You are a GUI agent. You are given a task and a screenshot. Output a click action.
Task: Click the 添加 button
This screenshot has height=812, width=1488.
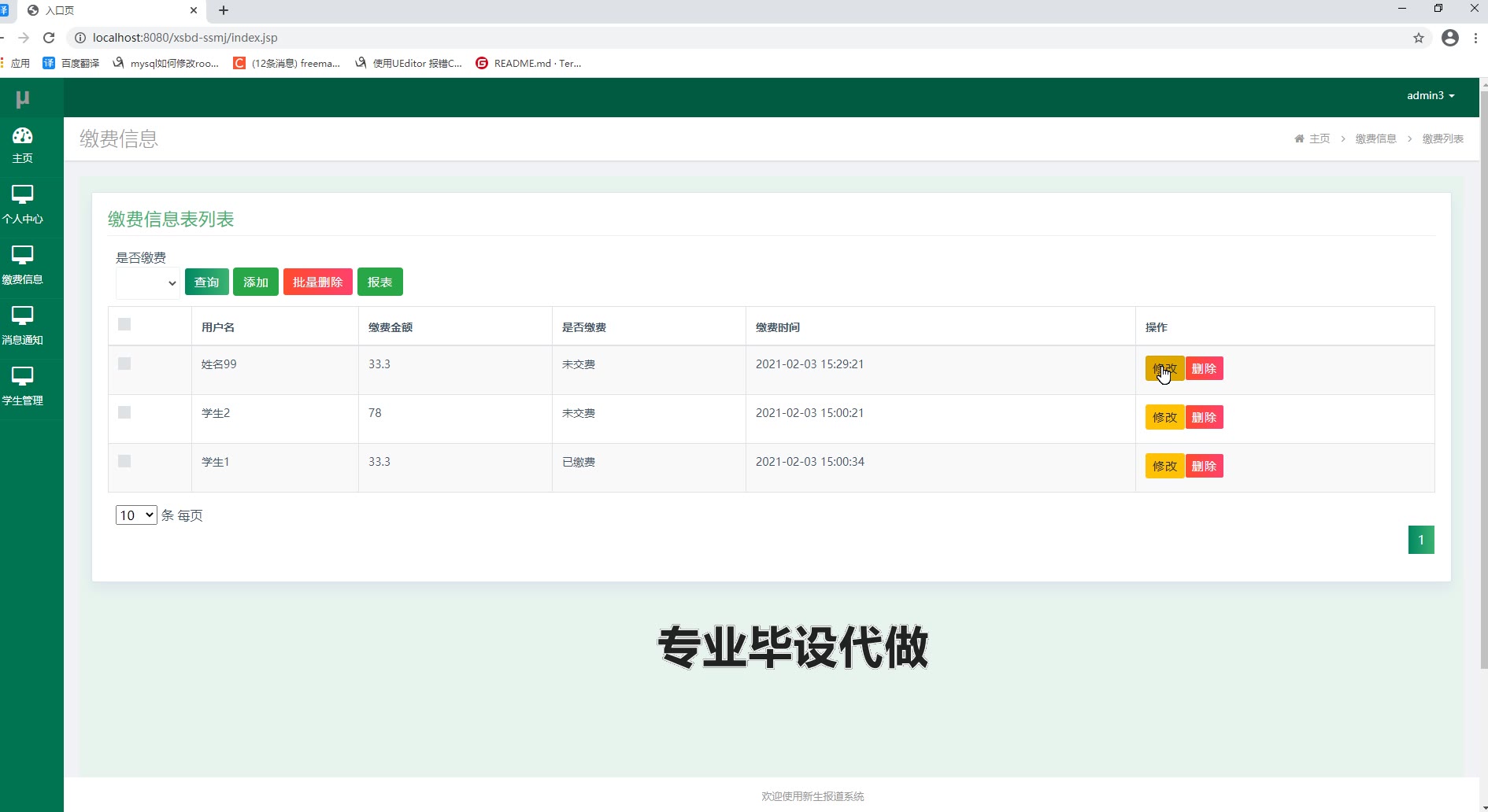[x=256, y=282]
